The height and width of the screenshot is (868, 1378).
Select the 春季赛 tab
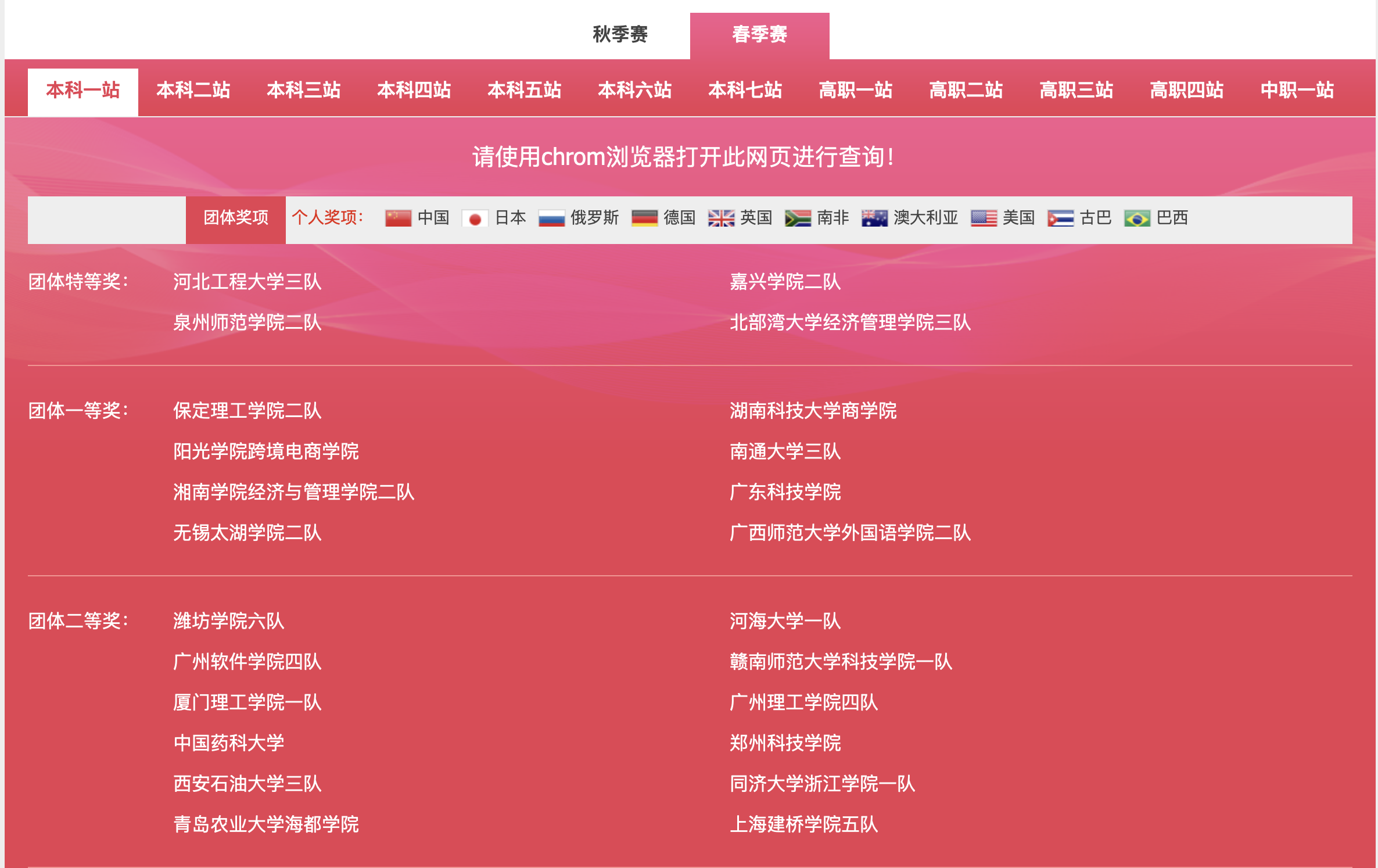(x=759, y=35)
